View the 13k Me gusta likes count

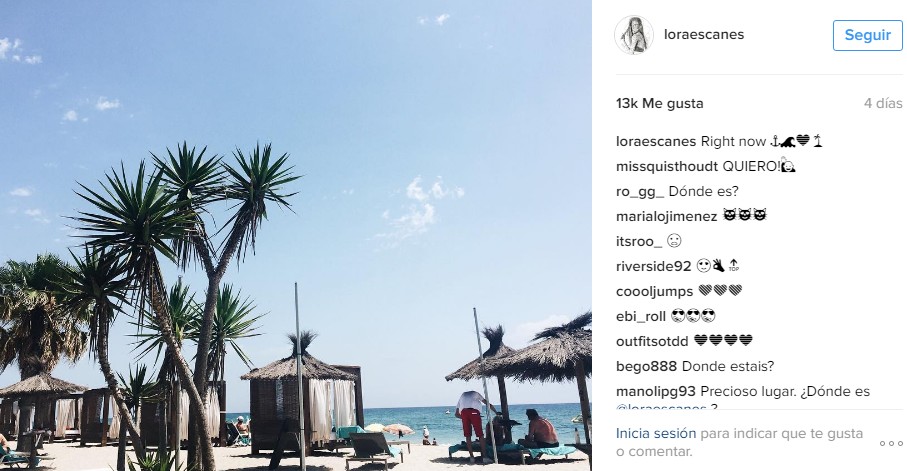point(659,104)
